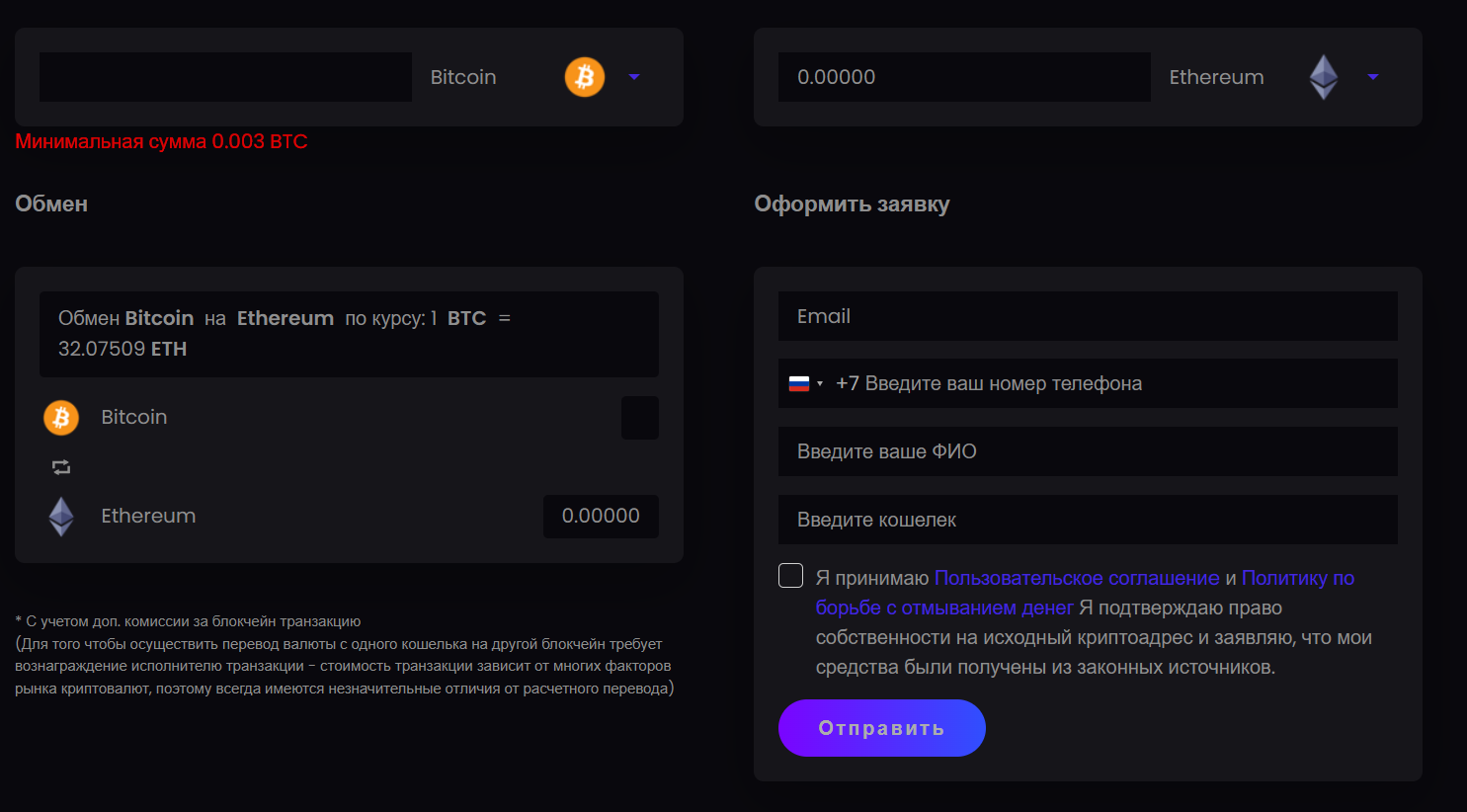This screenshot has height=812, width=1467.
Task: Click the swap arrows icon between the currencies
Action: (61, 467)
